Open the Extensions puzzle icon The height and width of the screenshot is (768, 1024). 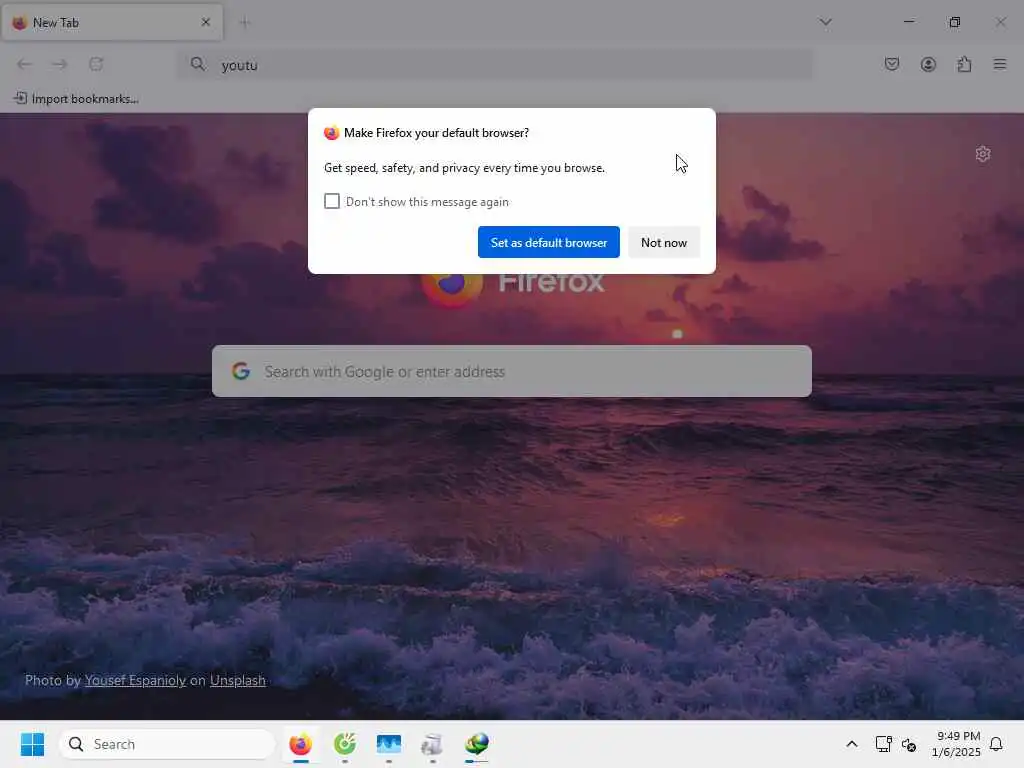pos(964,64)
